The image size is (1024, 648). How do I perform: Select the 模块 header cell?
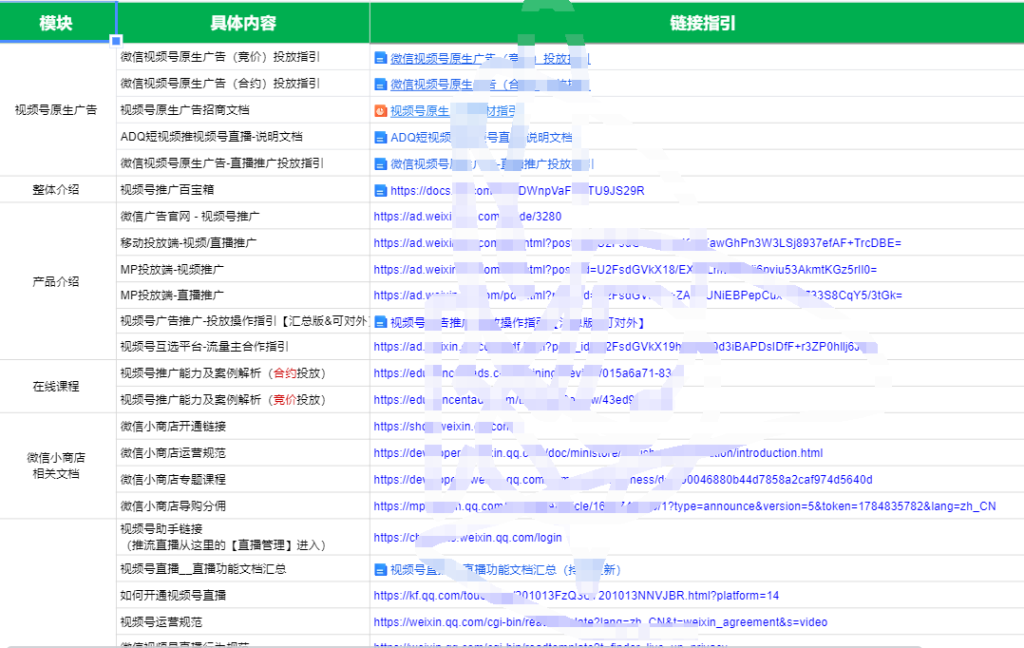[57, 23]
